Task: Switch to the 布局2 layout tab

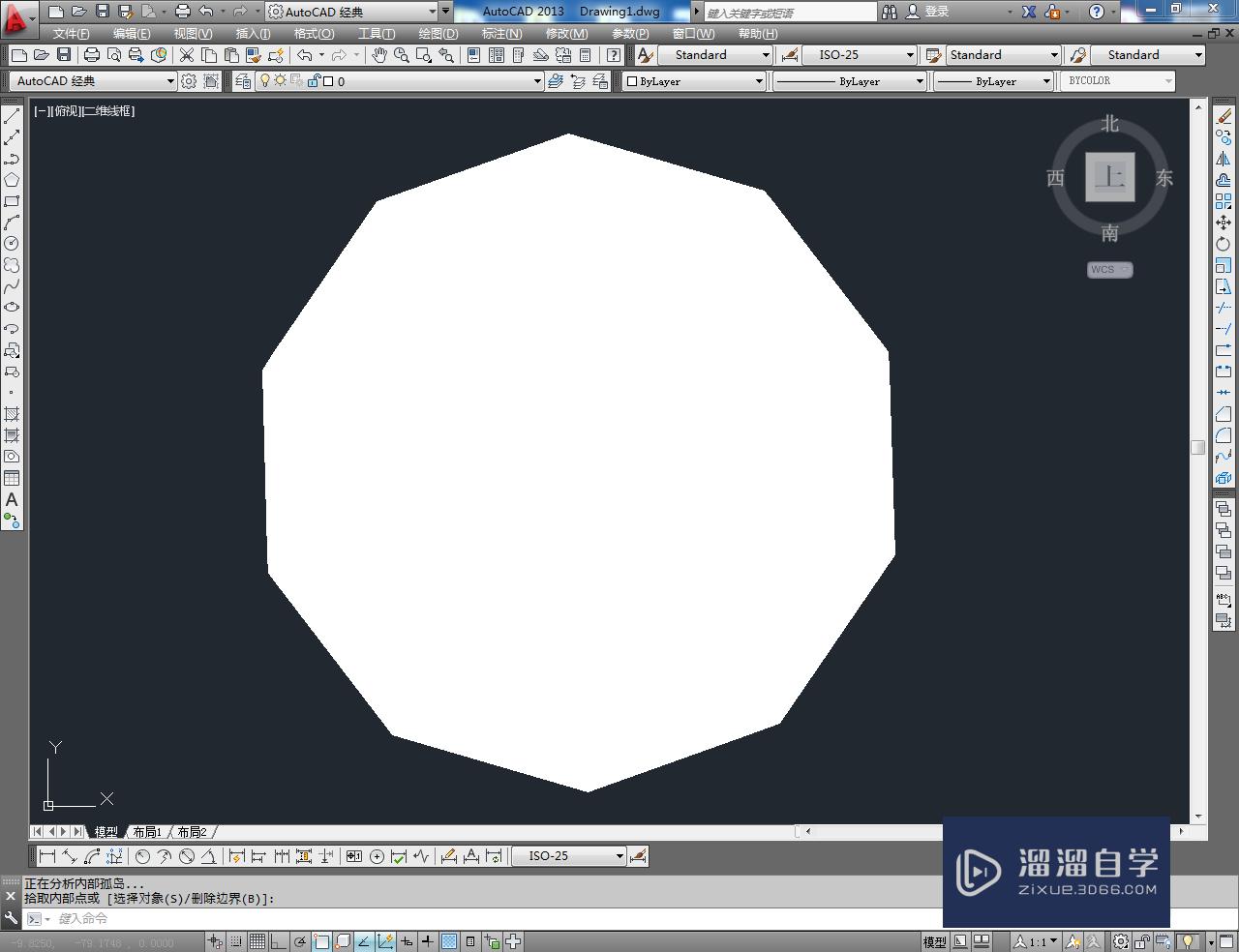Action: 192,832
